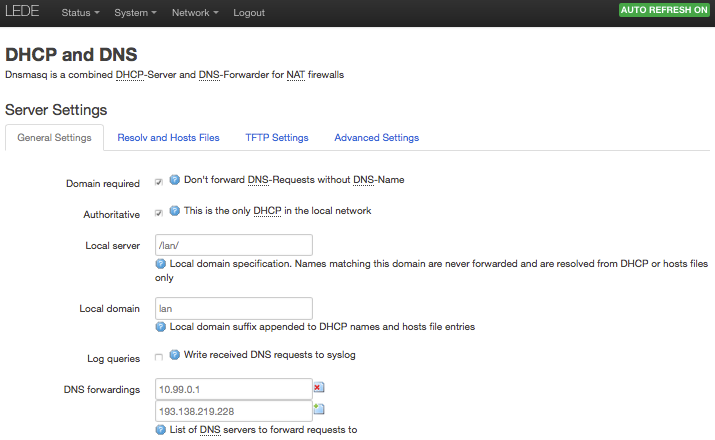
Task: Toggle the Authoritative checkbox
Action: [159, 213]
